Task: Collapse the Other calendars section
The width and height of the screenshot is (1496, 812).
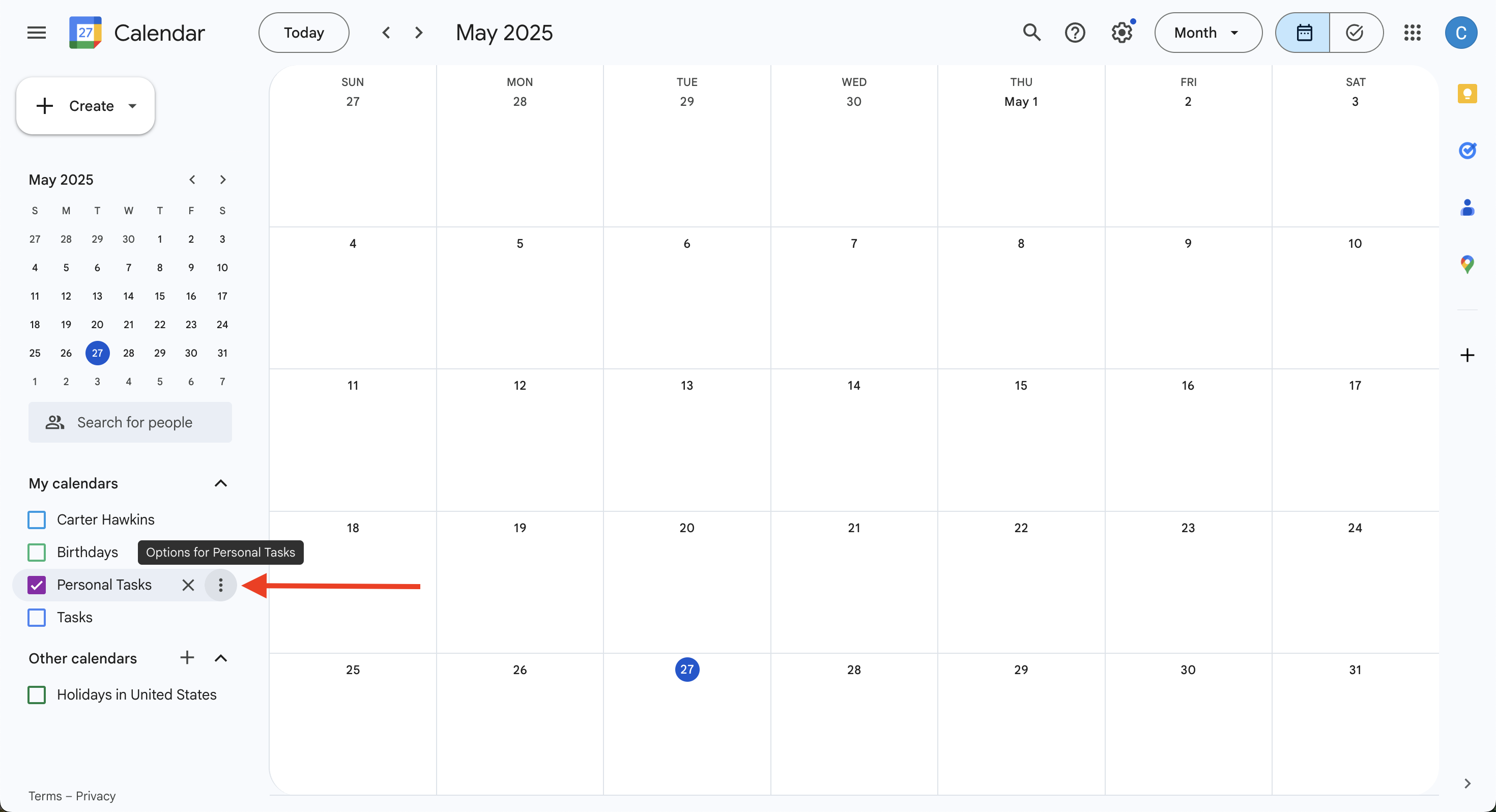Action: pyautogui.click(x=221, y=658)
